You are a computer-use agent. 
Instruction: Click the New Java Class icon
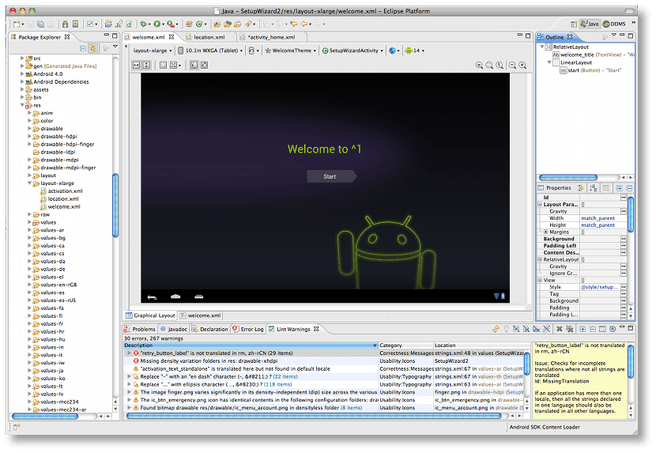click(200, 24)
